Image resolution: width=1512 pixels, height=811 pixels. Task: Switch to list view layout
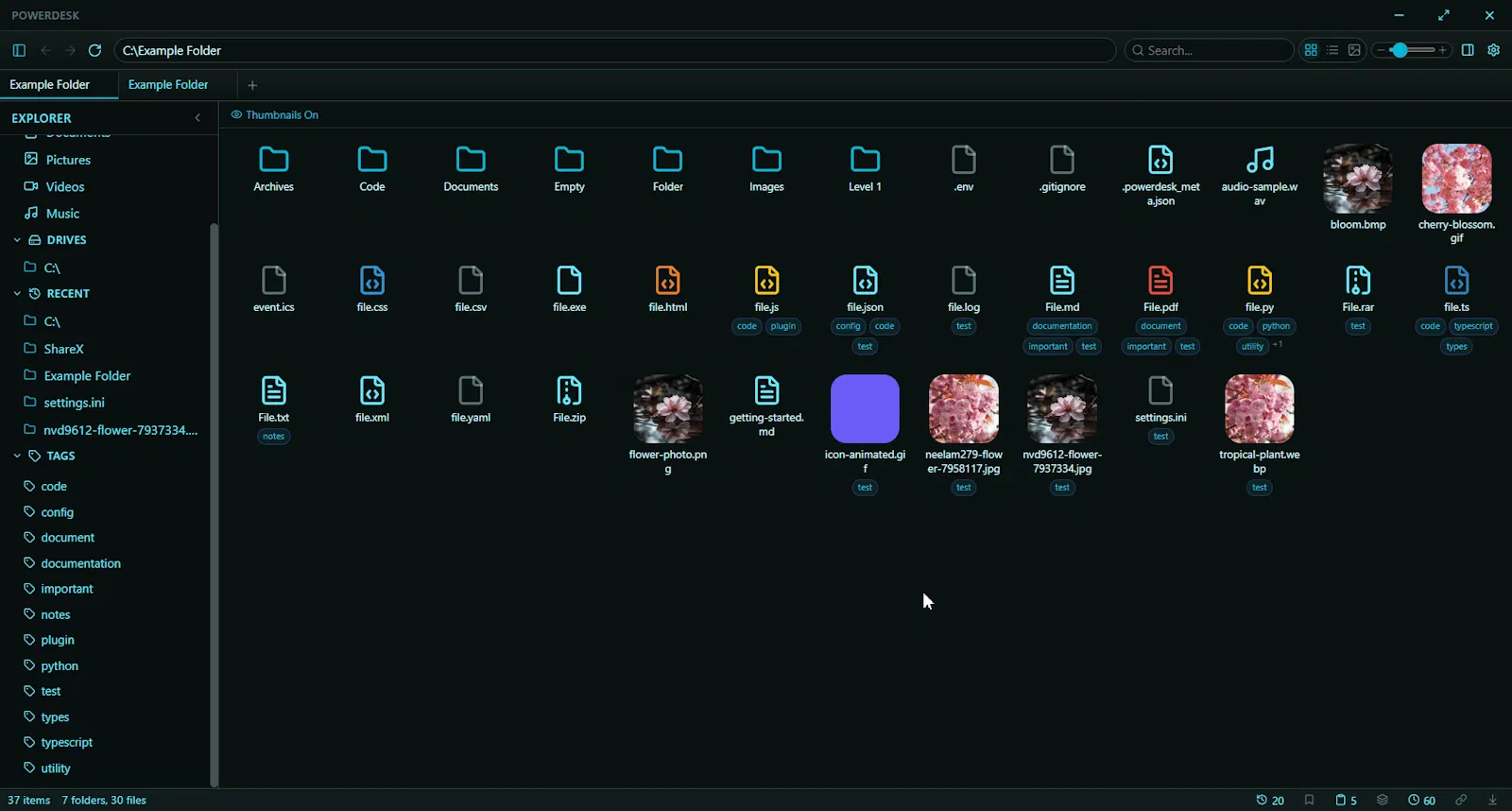click(1332, 50)
